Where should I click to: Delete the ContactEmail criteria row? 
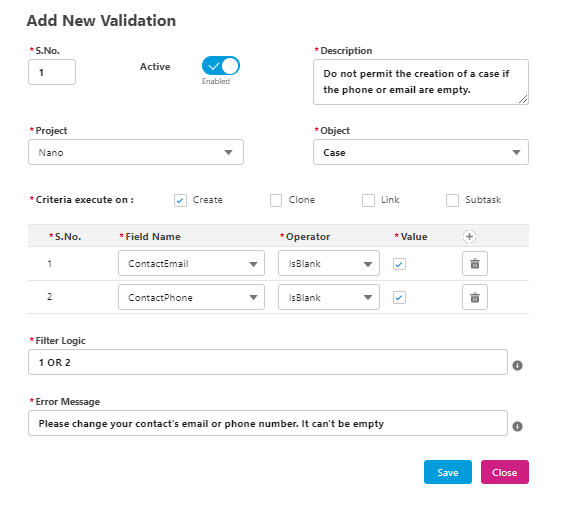tap(475, 263)
